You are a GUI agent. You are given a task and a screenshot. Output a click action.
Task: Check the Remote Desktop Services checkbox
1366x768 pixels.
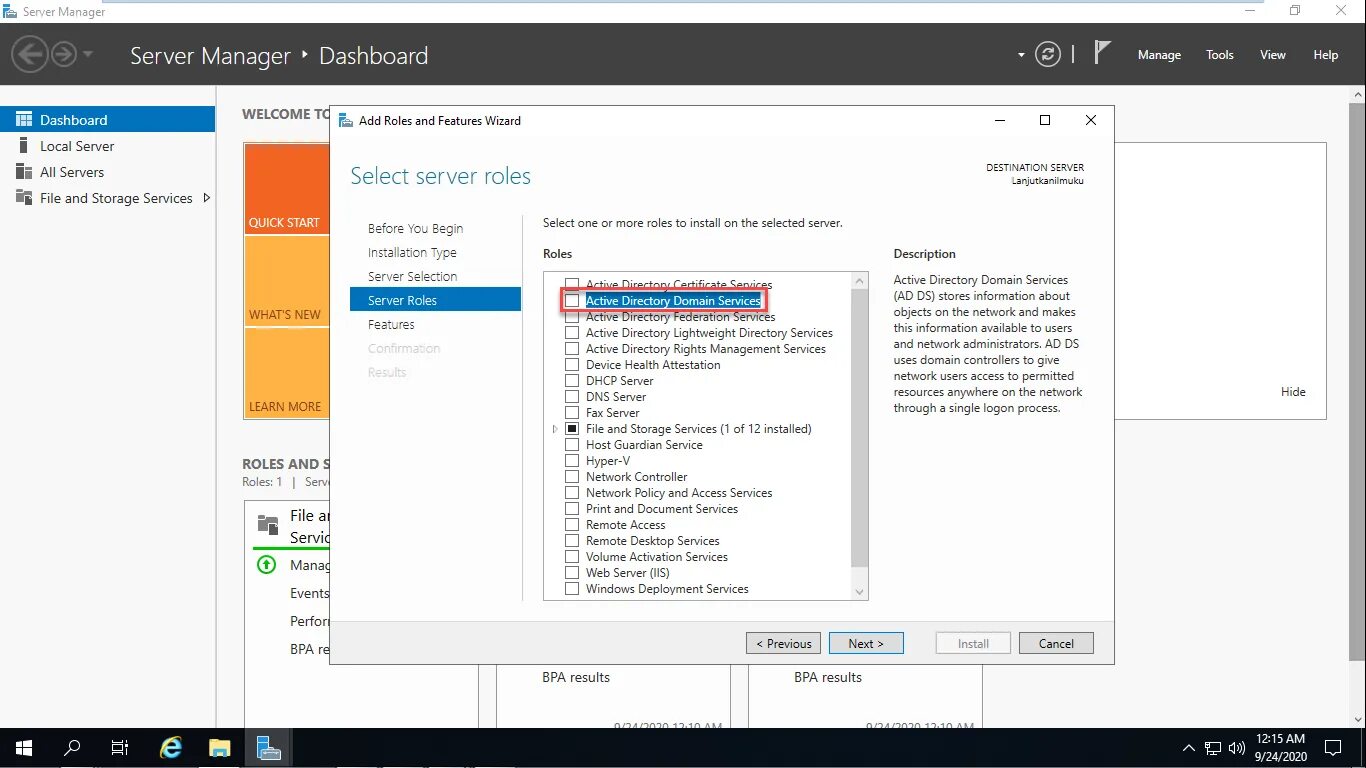pyautogui.click(x=572, y=541)
